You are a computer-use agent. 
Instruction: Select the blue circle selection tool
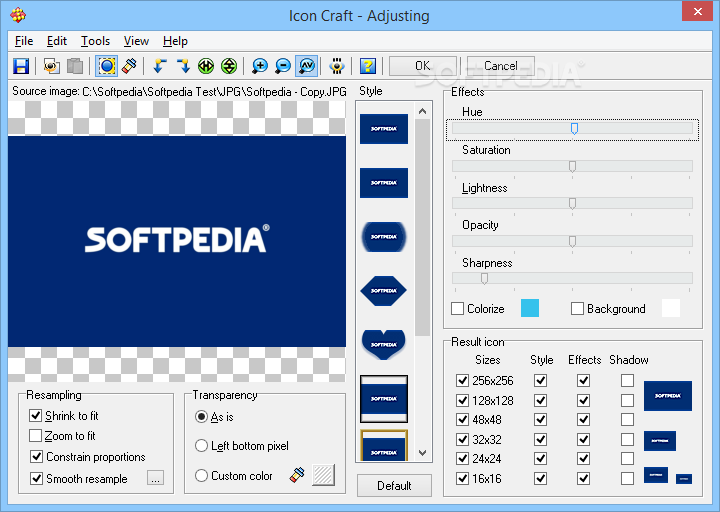107,66
